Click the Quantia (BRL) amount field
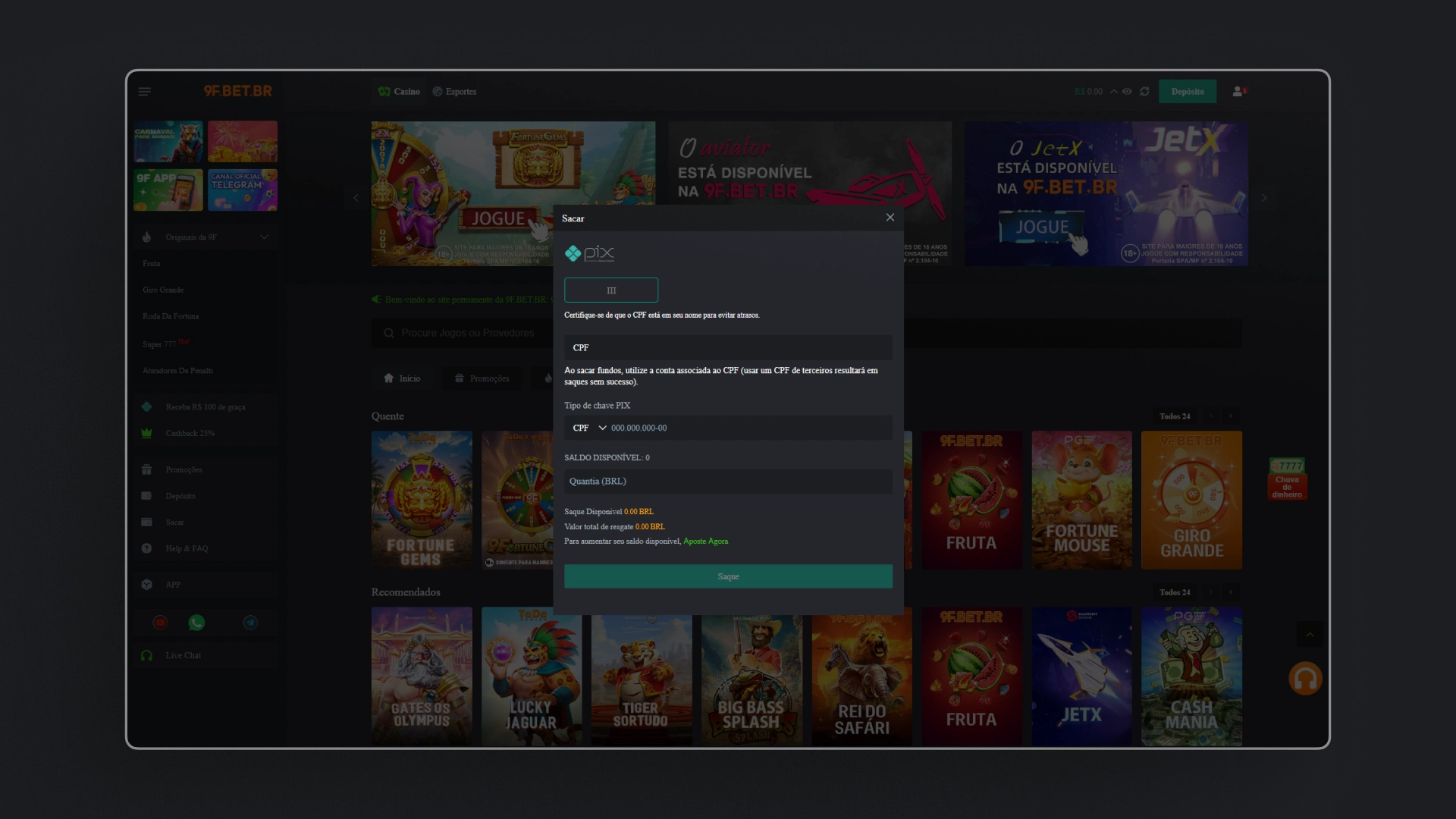 point(728,482)
